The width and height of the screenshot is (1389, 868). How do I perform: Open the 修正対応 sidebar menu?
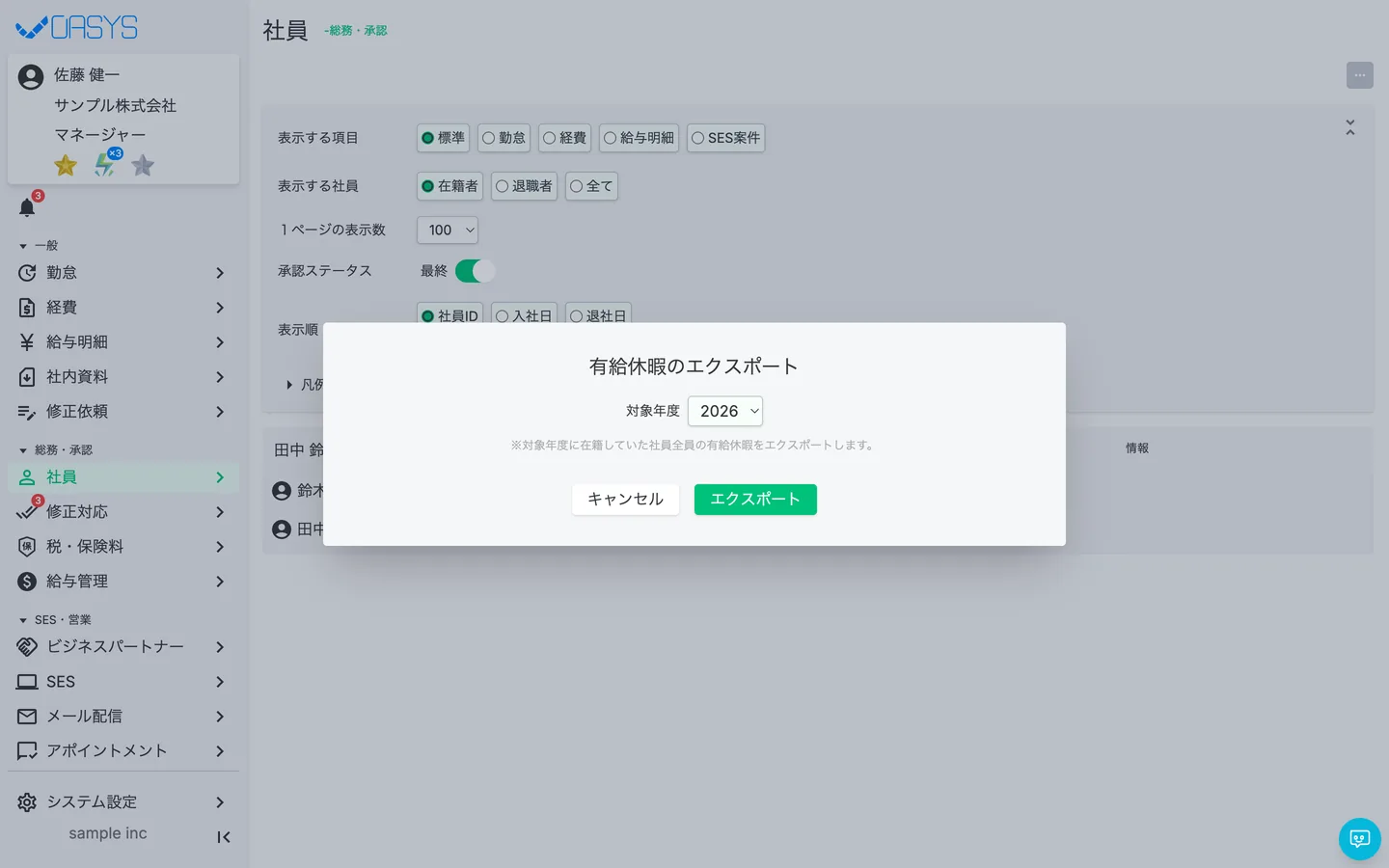click(123, 512)
